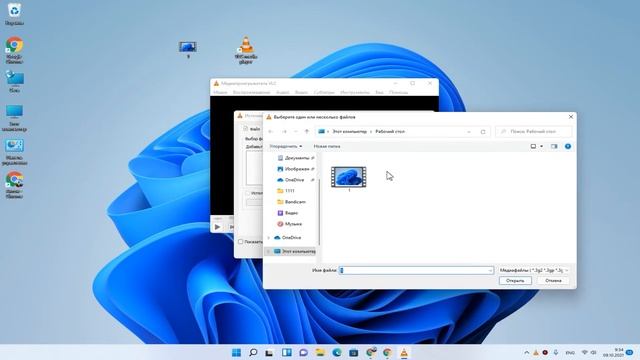Viewport: 640px width, 360px height.
Task: Refresh the Рабочий стол folder view
Action: coord(483,131)
